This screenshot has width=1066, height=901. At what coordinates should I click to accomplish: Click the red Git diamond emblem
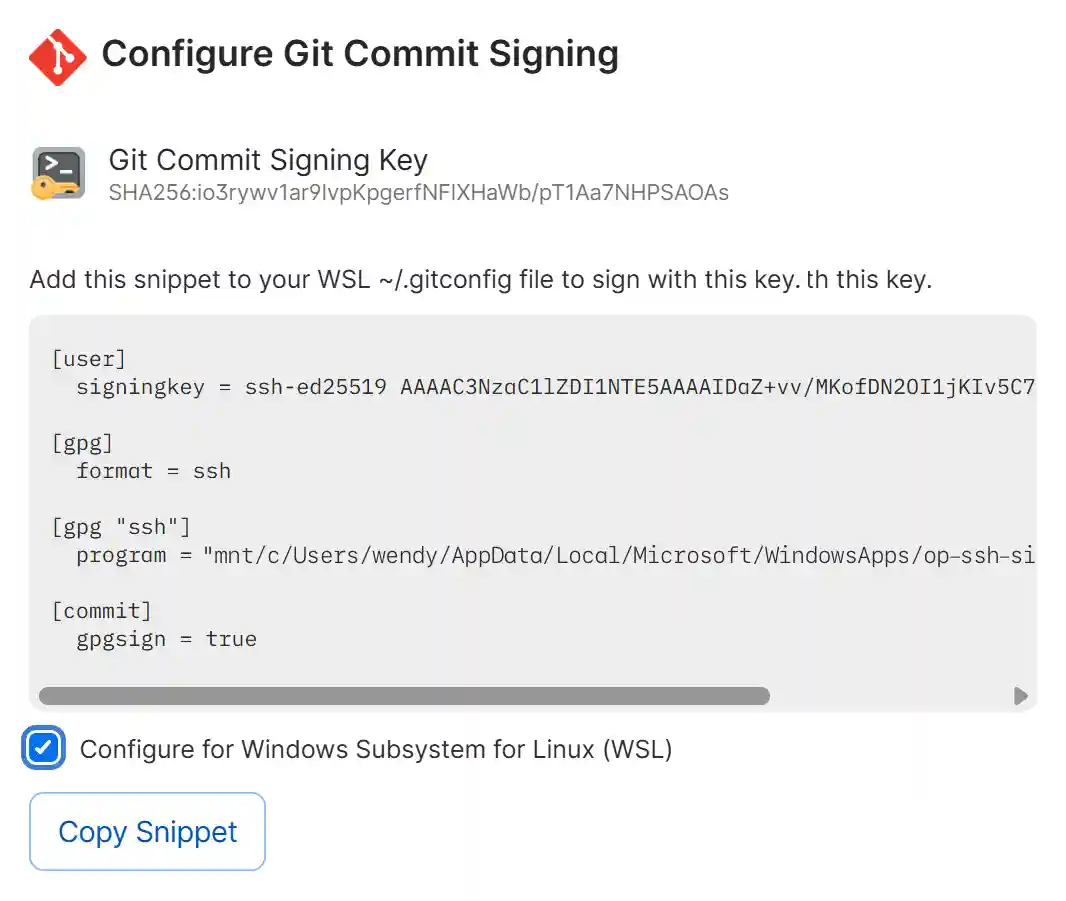coord(57,55)
